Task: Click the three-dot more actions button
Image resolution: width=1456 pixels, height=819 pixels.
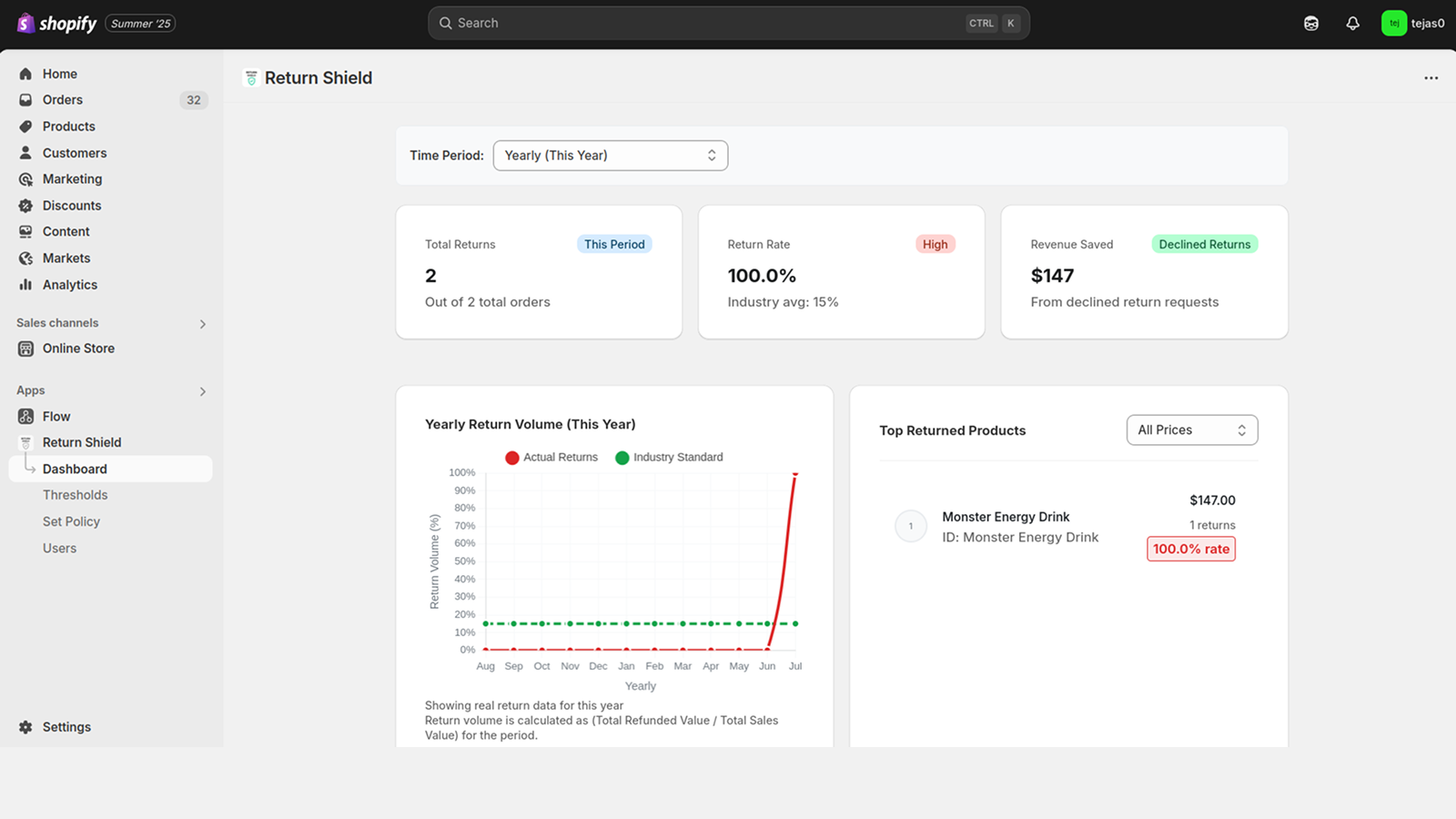Action: click(1431, 78)
